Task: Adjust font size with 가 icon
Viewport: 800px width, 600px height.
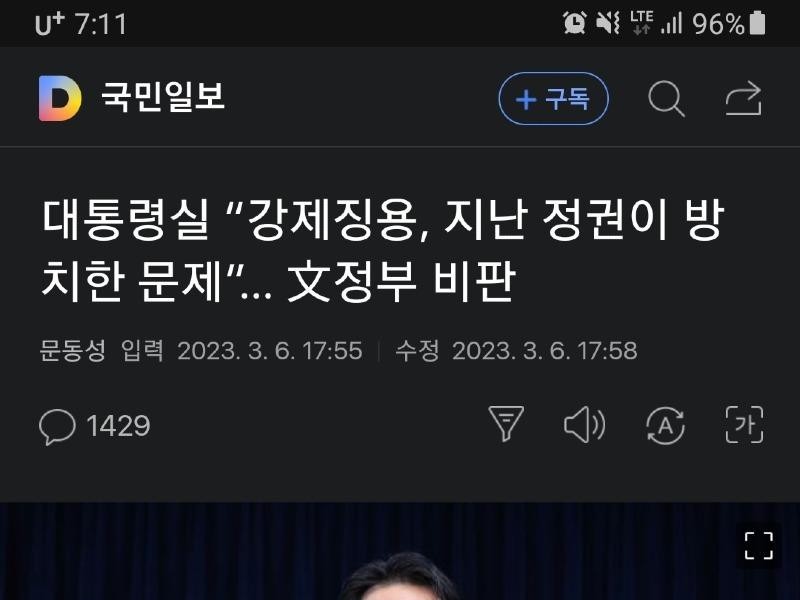Action: point(744,424)
